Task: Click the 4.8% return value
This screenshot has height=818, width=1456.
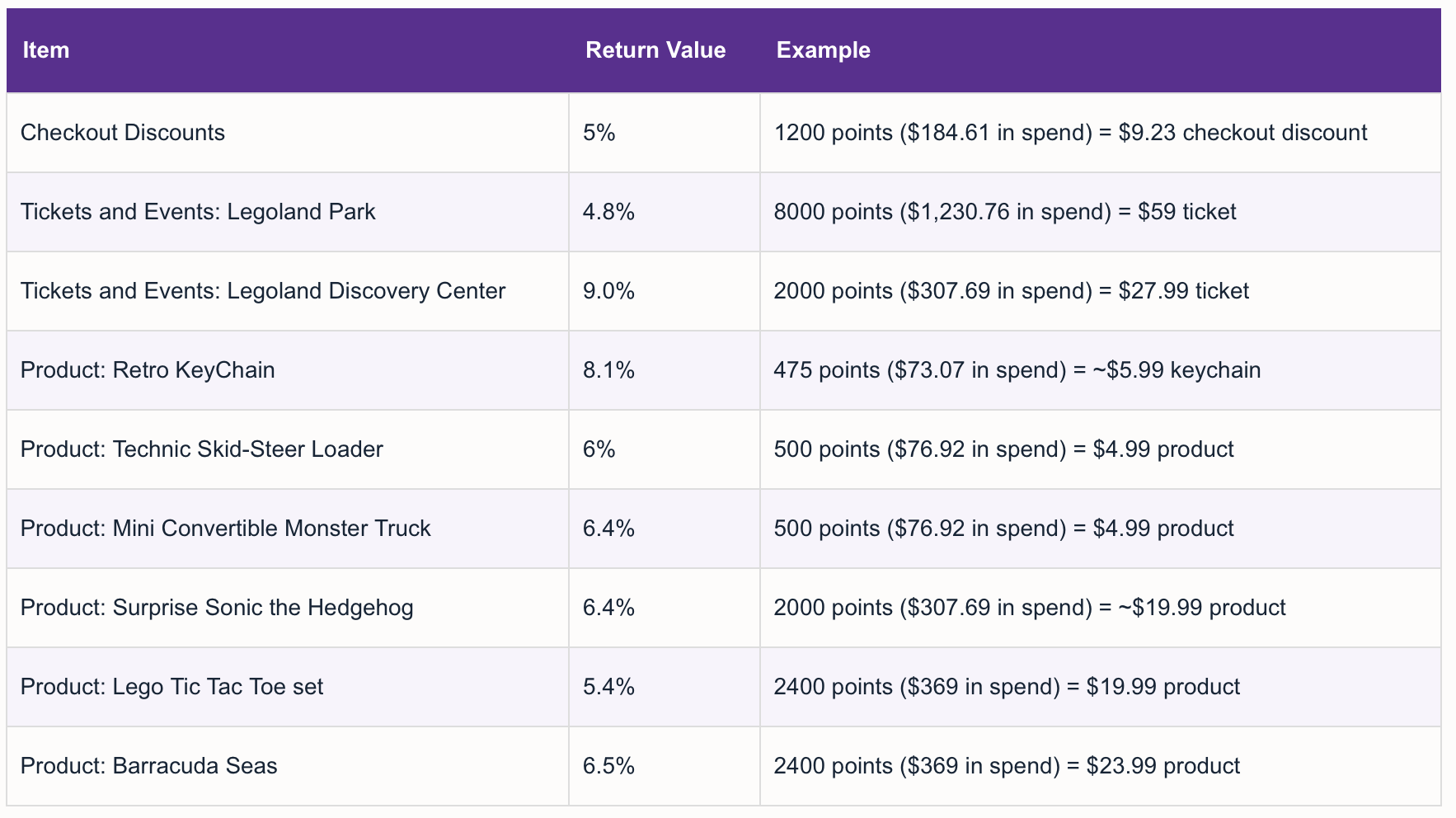Action: pos(608,212)
